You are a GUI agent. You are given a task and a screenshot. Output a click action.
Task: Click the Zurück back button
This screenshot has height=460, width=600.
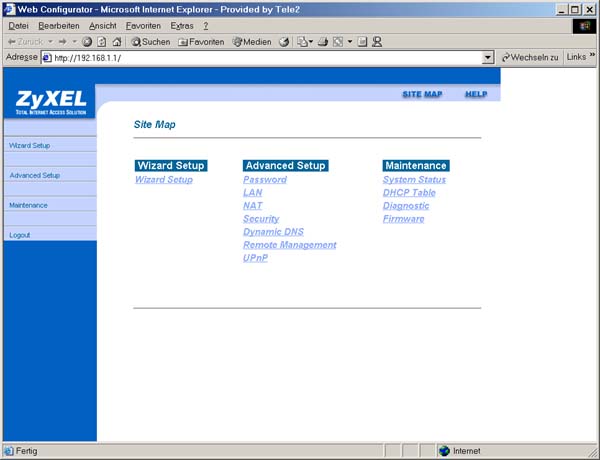coord(28,42)
